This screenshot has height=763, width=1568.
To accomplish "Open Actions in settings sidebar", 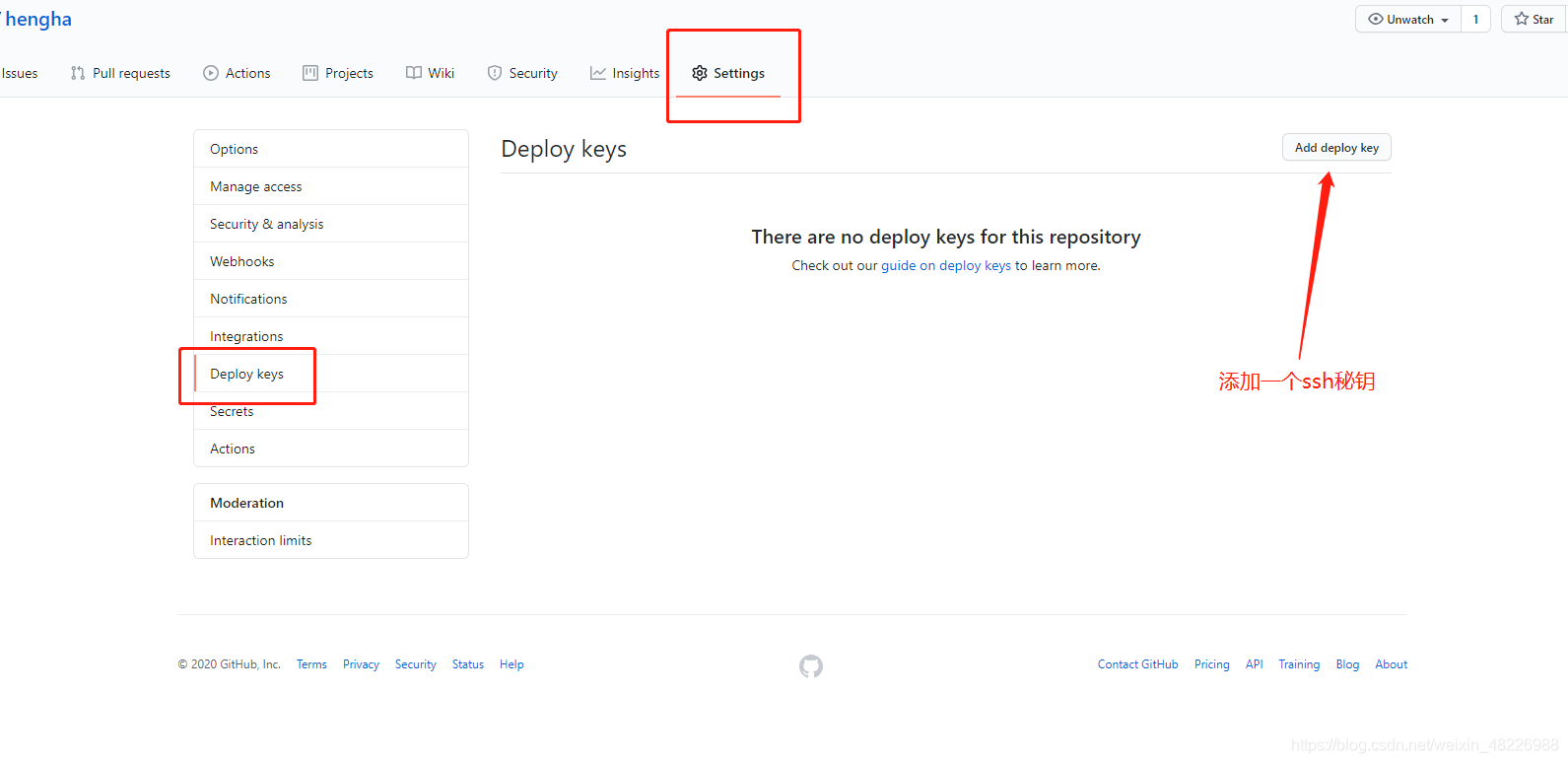I will click(x=331, y=449).
